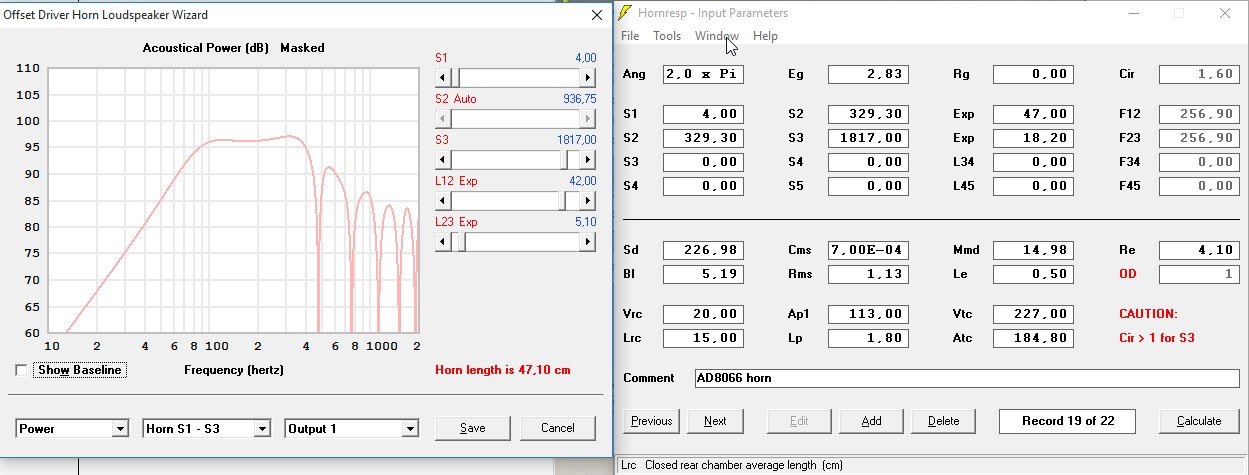Open the Tools menu in Hornresp
This screenshot has width=1249, height=475.
click(x=667, y=36)
